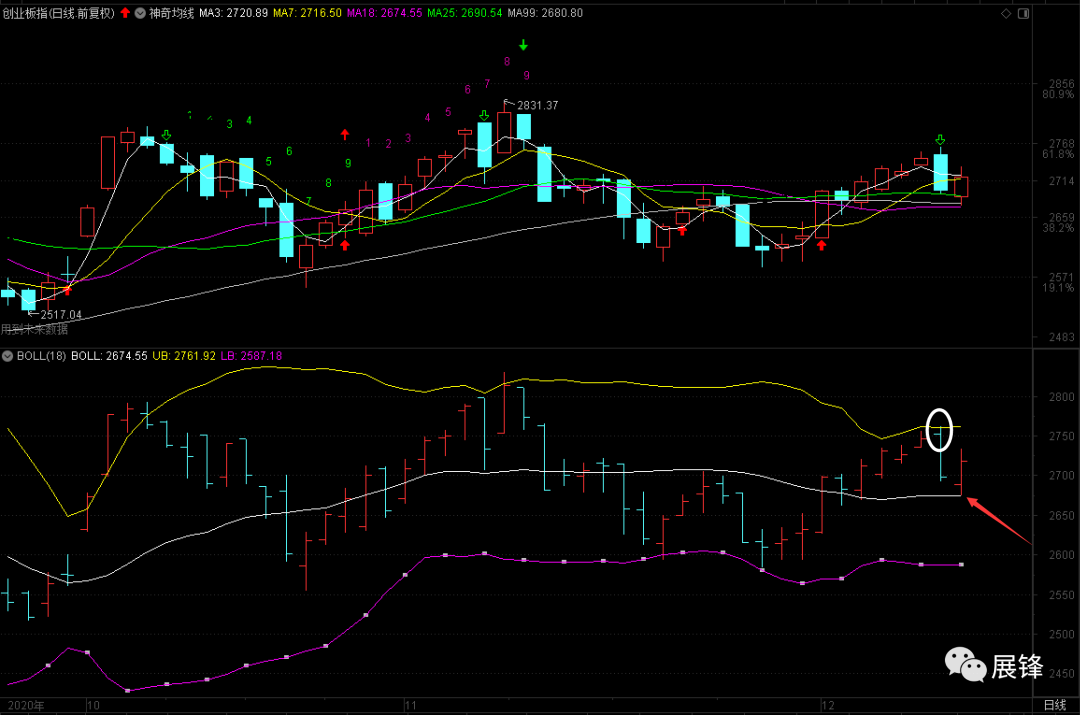This screenshot has width=1080, height=715.
Task: Click the 用到未来数据 notice text
Action: [34, 329]
